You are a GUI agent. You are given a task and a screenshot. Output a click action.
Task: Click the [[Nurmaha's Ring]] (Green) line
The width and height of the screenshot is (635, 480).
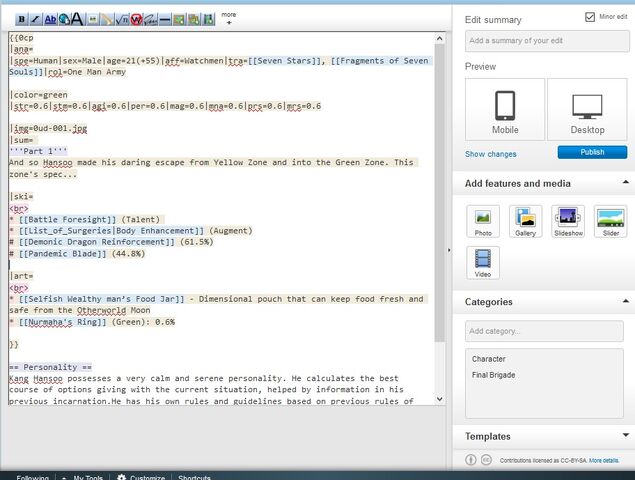[92, 322]
